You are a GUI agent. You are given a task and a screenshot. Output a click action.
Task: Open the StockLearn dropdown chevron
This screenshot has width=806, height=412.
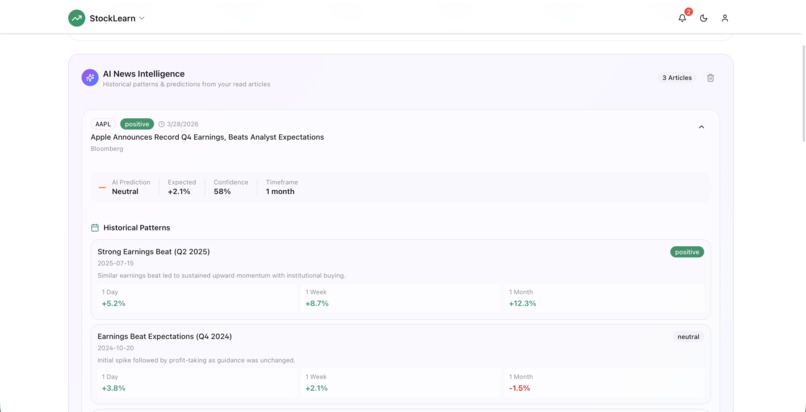pos(142,18)
